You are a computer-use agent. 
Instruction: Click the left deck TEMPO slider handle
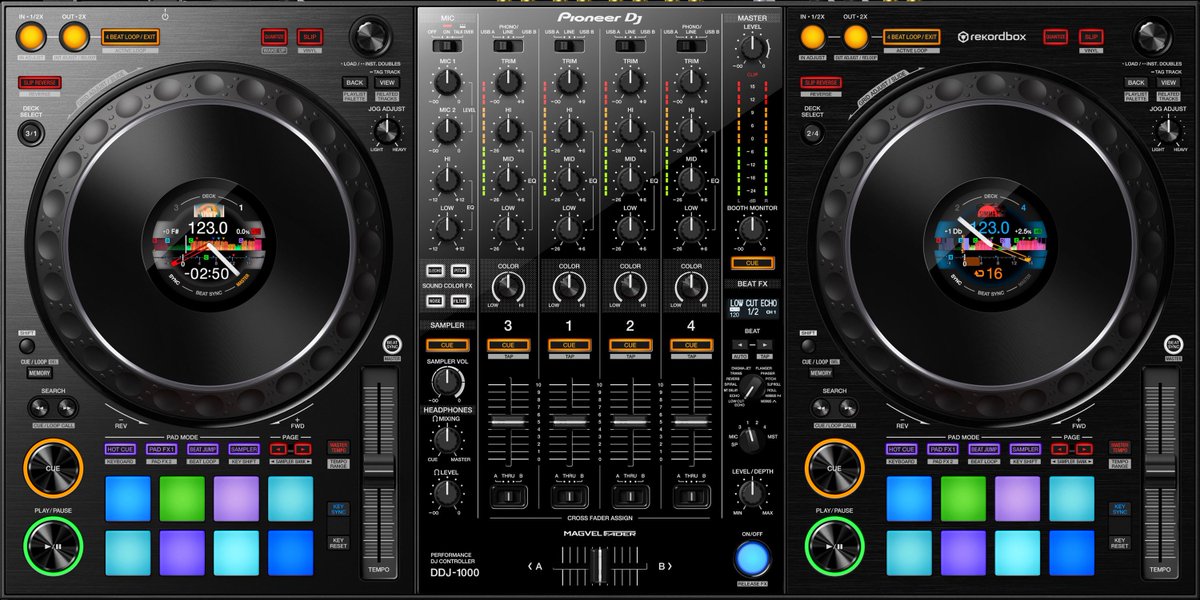tap(377, 466)
